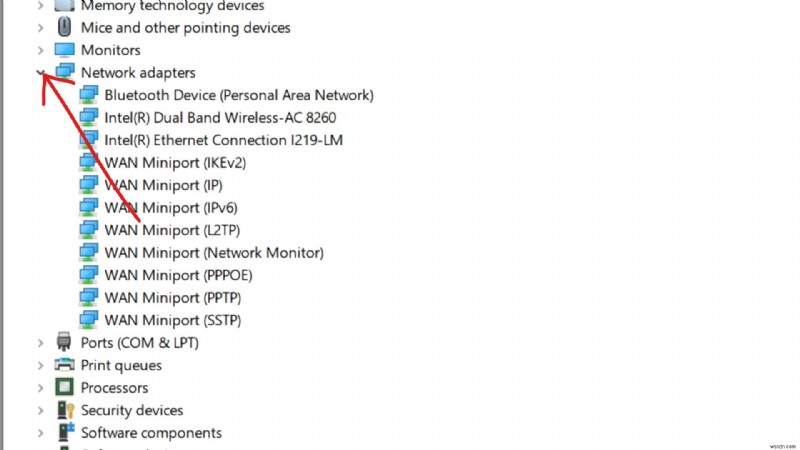Click the Monitors device category icon

click(65, 50)
